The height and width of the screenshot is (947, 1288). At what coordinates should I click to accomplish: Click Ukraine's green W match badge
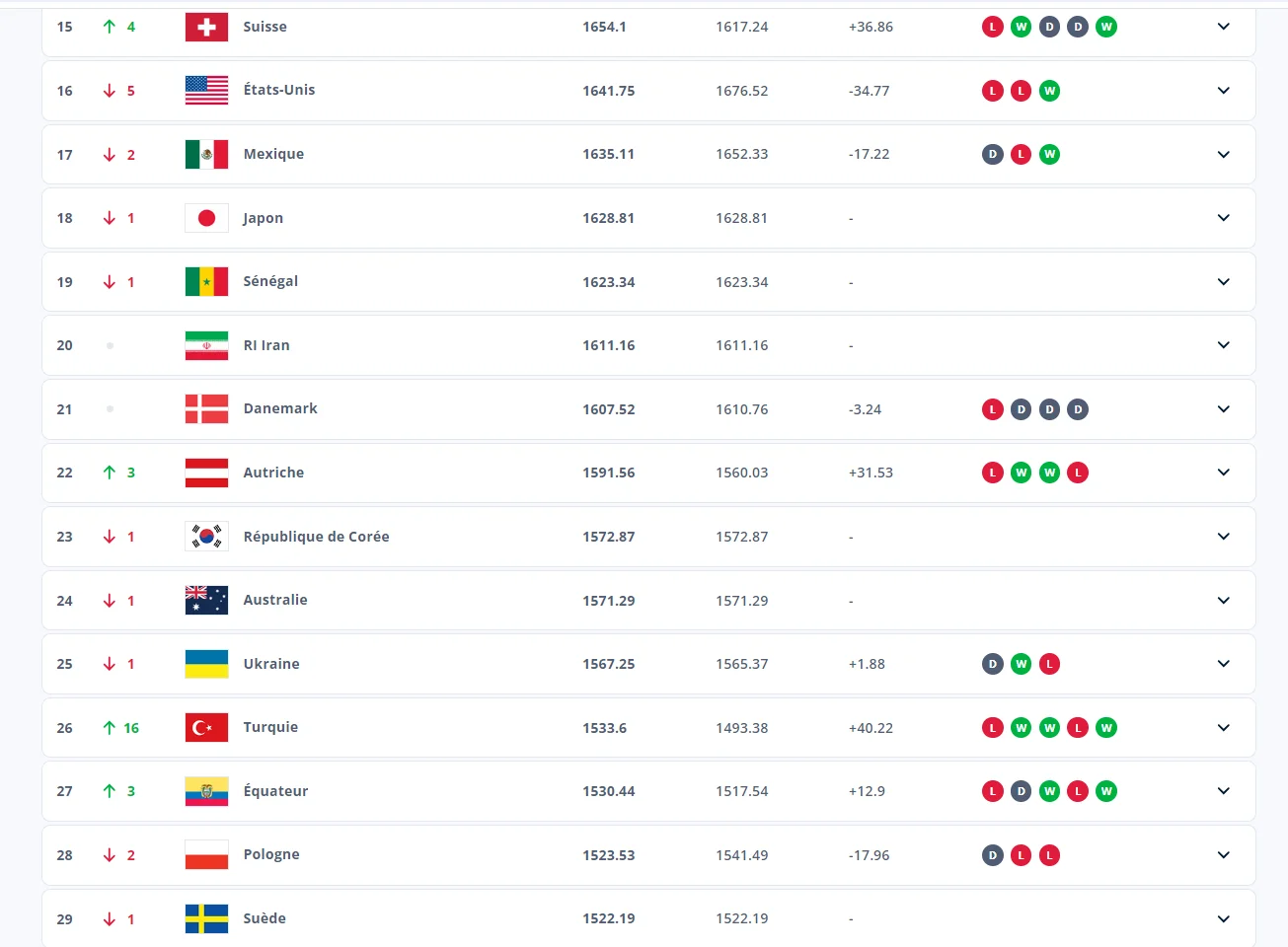1022,664
